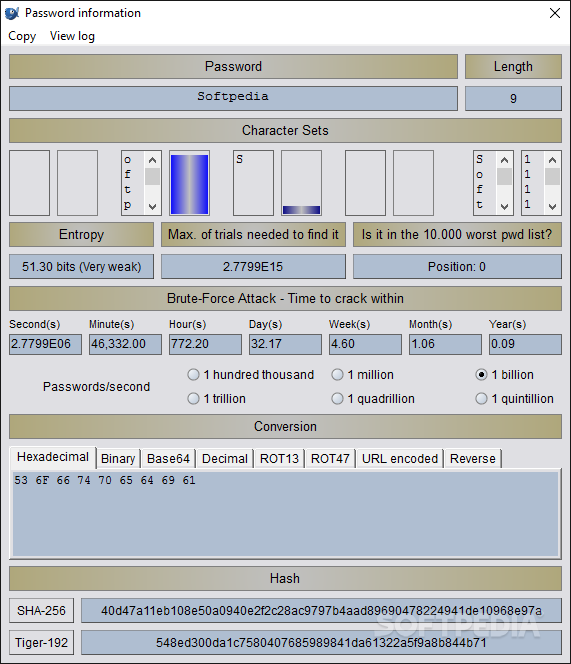Click 'Max. of trials needed to find it' header

click(253, 235)
